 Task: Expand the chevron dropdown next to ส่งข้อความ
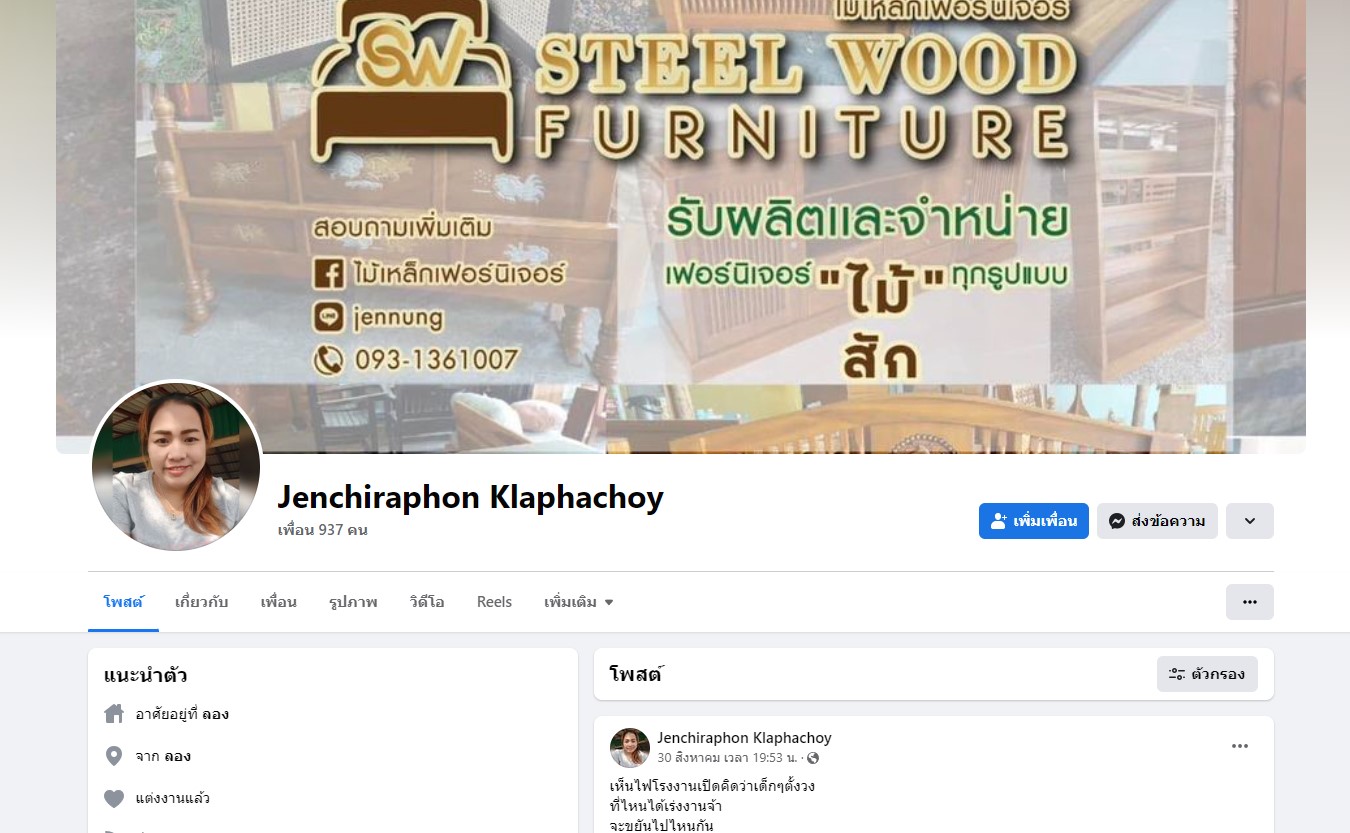click(x=1250, y=521)
